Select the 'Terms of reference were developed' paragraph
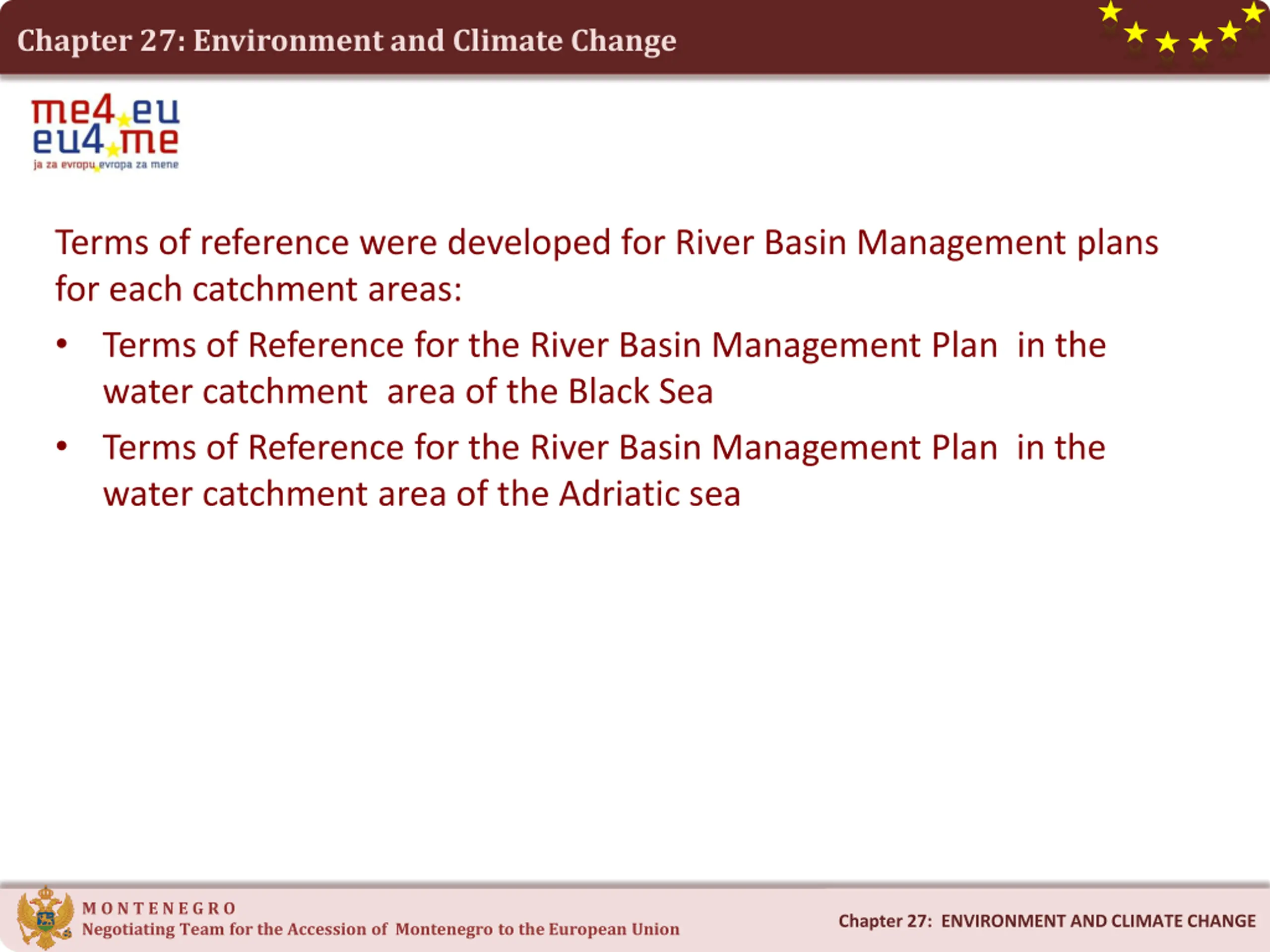Viewport: 1270px width, 952px height. pyautogui.click(x=606, y=265)
